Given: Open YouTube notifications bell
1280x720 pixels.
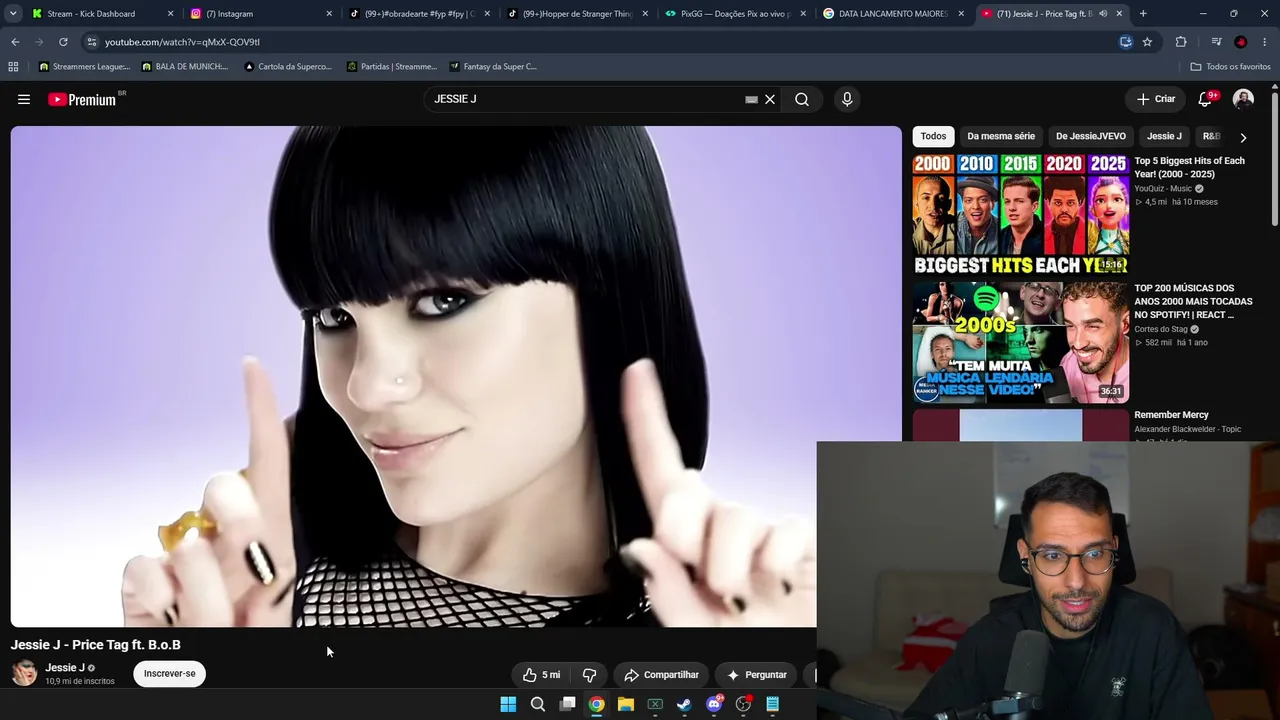Looking at the screenshot, I should [1206, 99].
